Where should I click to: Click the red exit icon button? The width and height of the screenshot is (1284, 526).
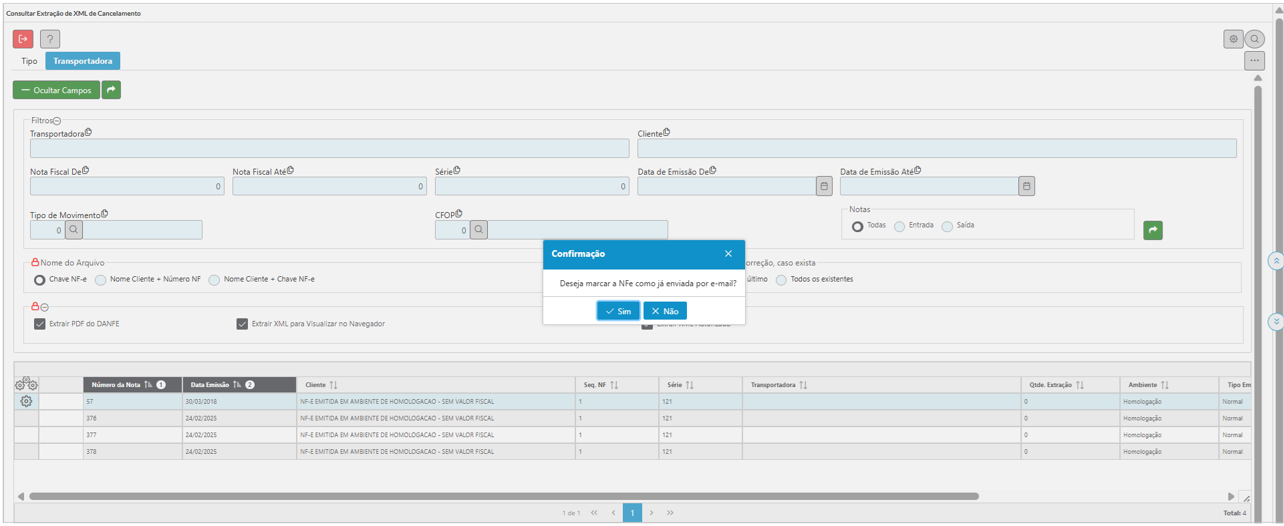(23, 39)
